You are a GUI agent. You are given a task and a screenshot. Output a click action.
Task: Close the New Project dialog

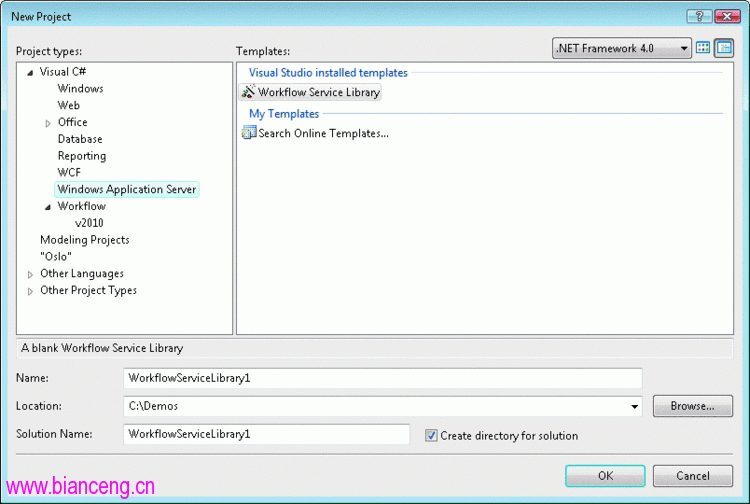pyautogui.click(x=727, y=16)
